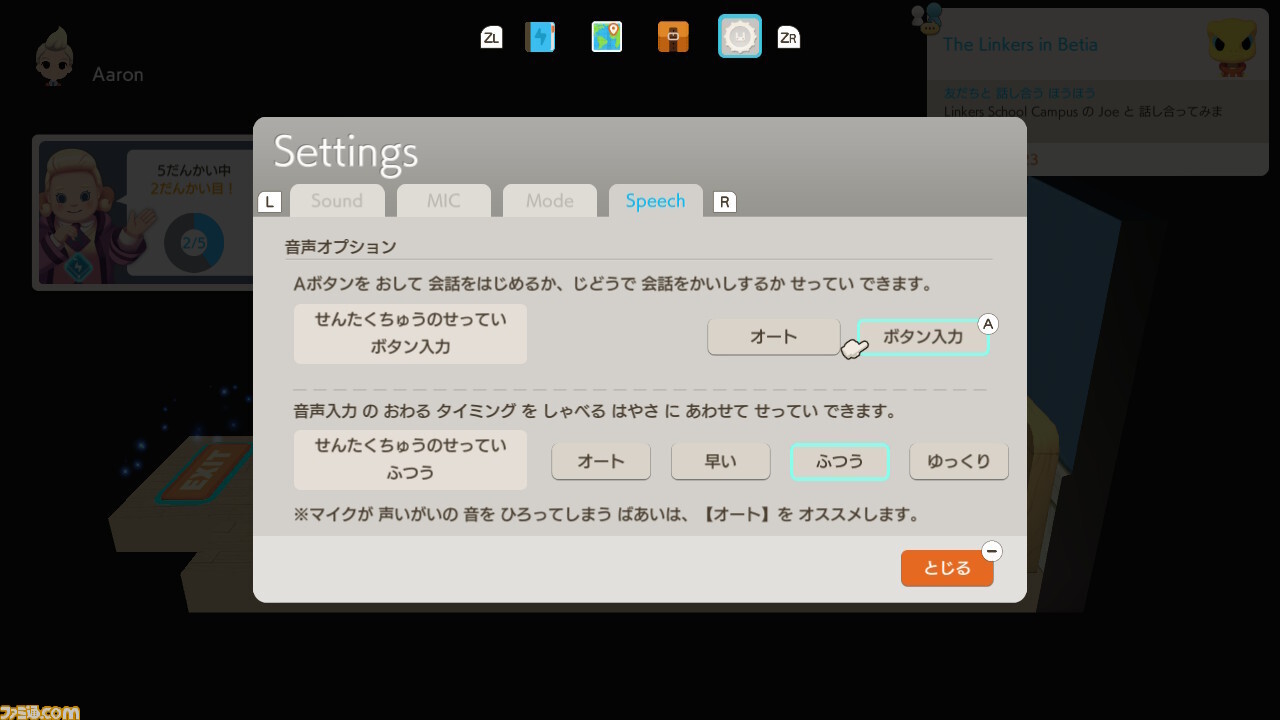Image resolution: width=1280 pixels, height=720 pixels.
Task: Click the 音声オプション section heading
Action: 341,246
